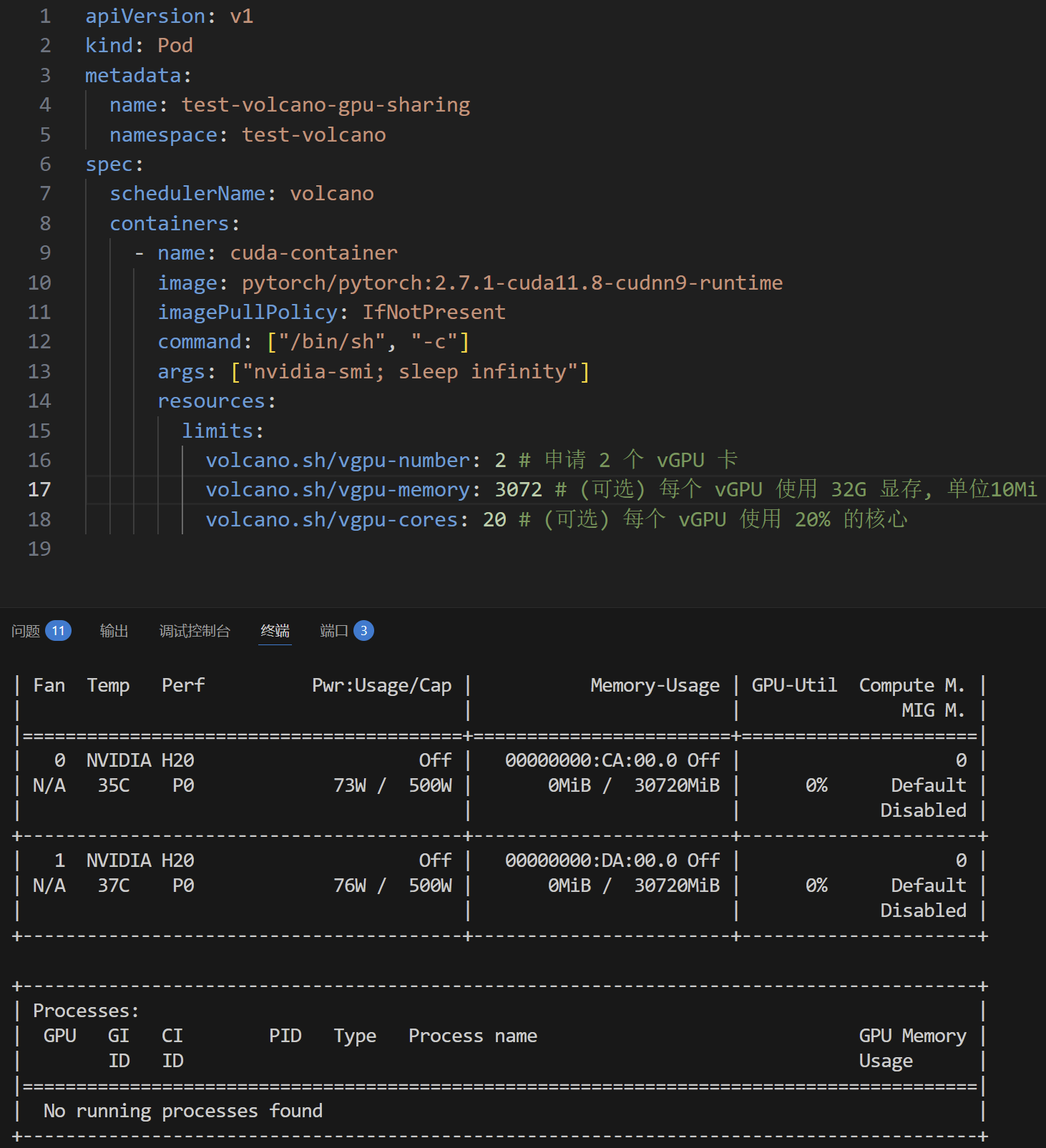Open the 问题 (Problems) panel tab

[x=26, y=631]
